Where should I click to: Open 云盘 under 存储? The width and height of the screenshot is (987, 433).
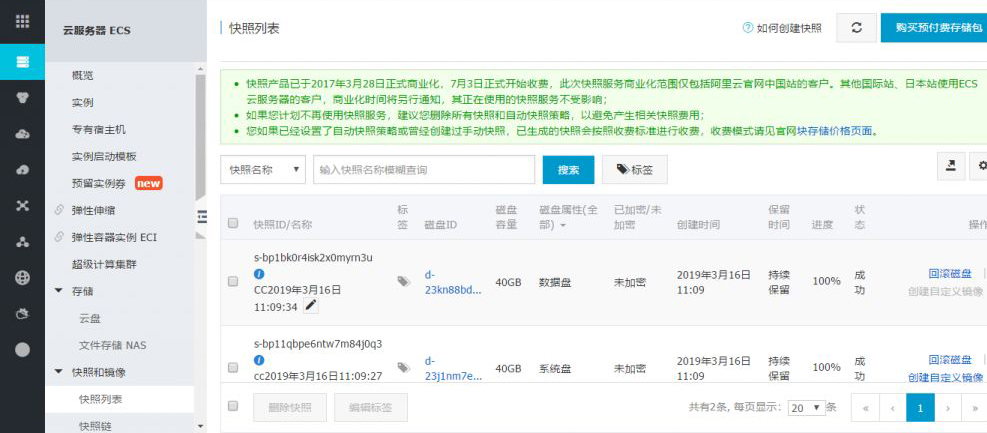point(90,318)
